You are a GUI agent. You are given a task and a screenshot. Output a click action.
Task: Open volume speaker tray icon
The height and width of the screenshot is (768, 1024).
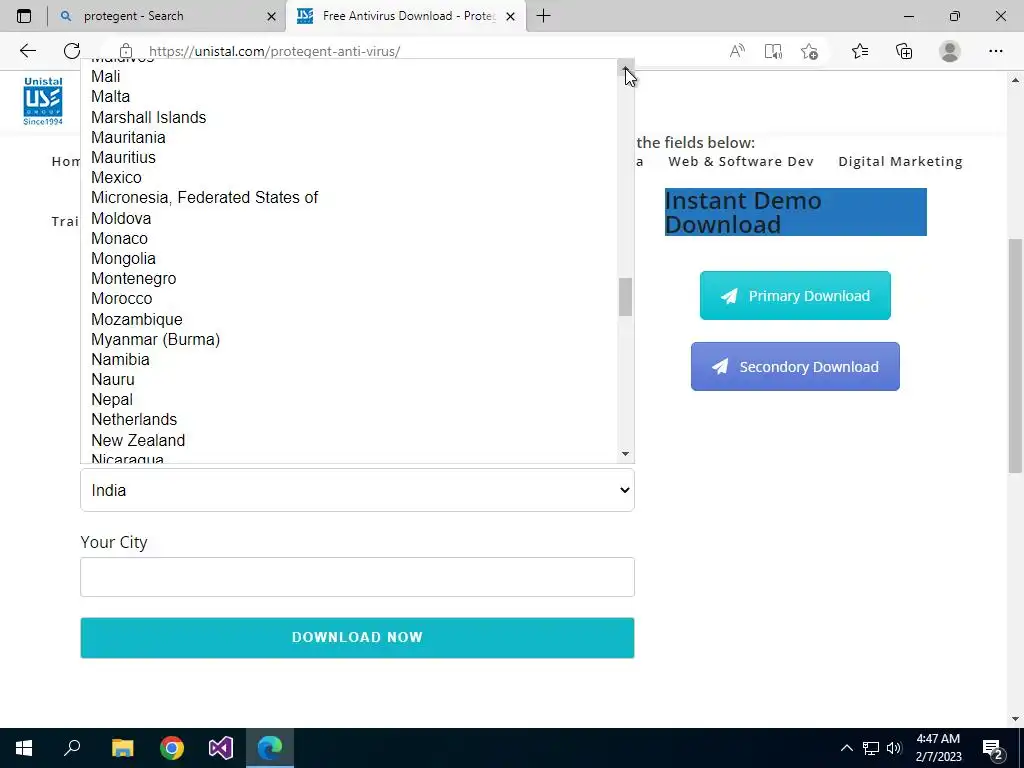coord(894,748)
